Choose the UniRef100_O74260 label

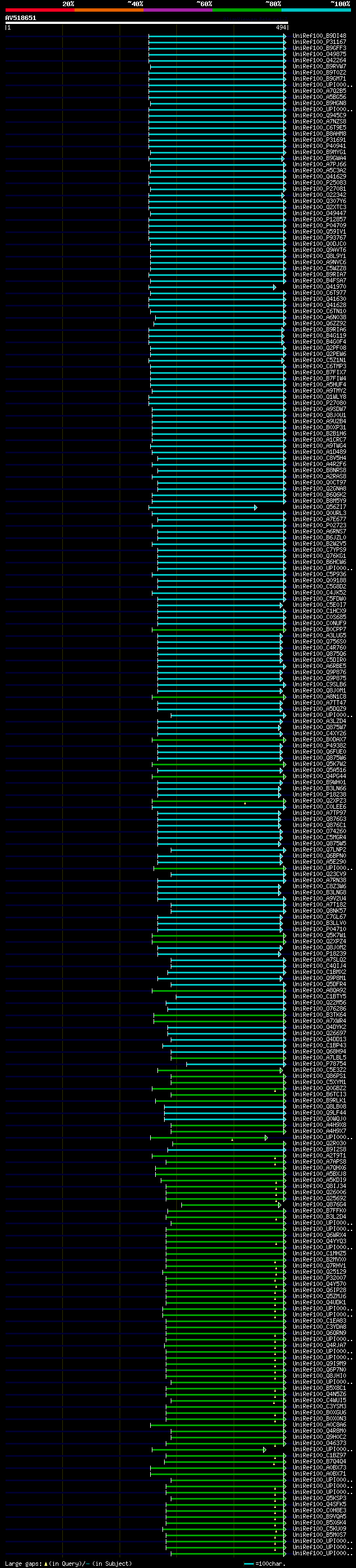click(319, 832)
